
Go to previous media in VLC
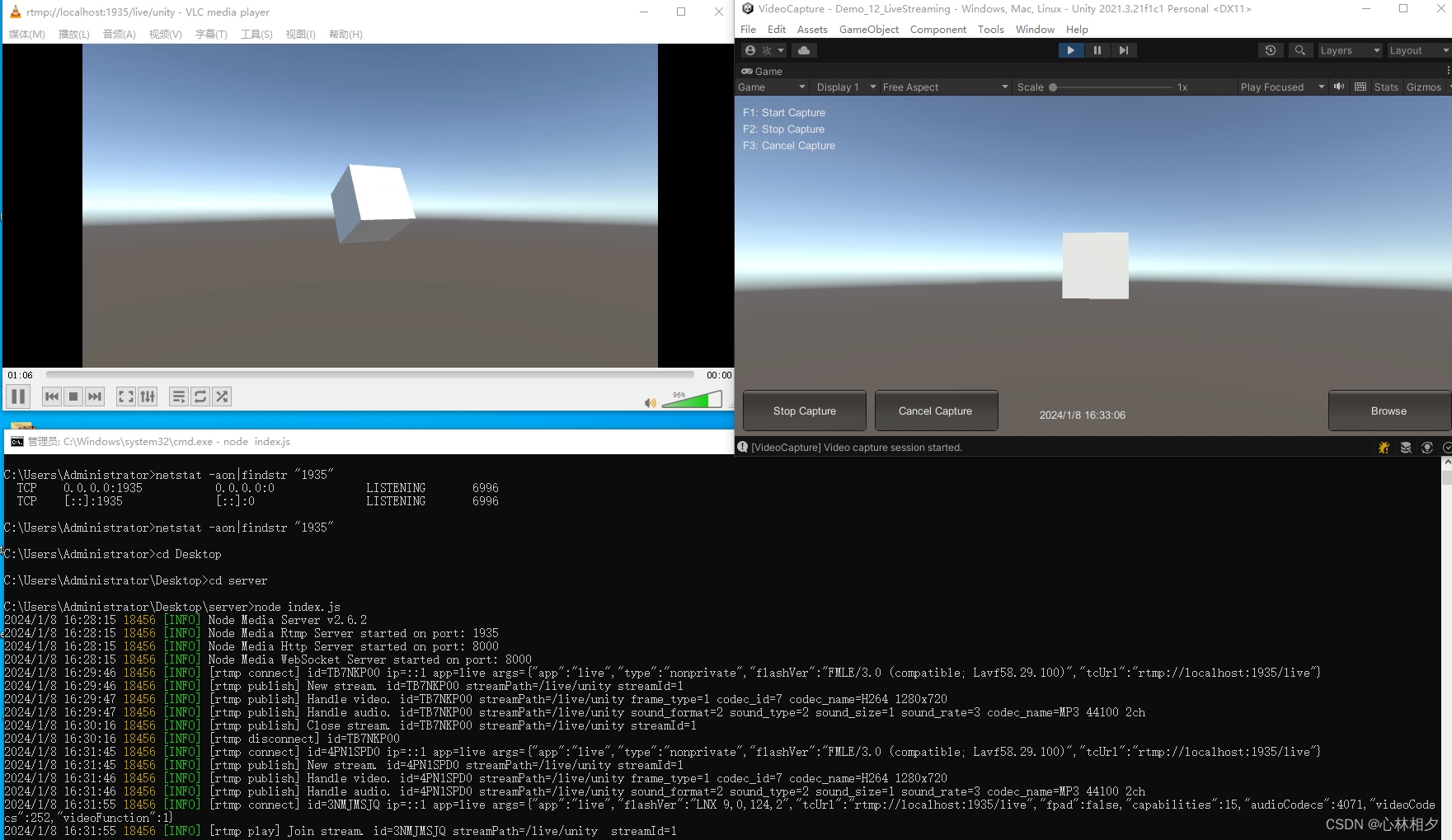(x=52, y=397)
